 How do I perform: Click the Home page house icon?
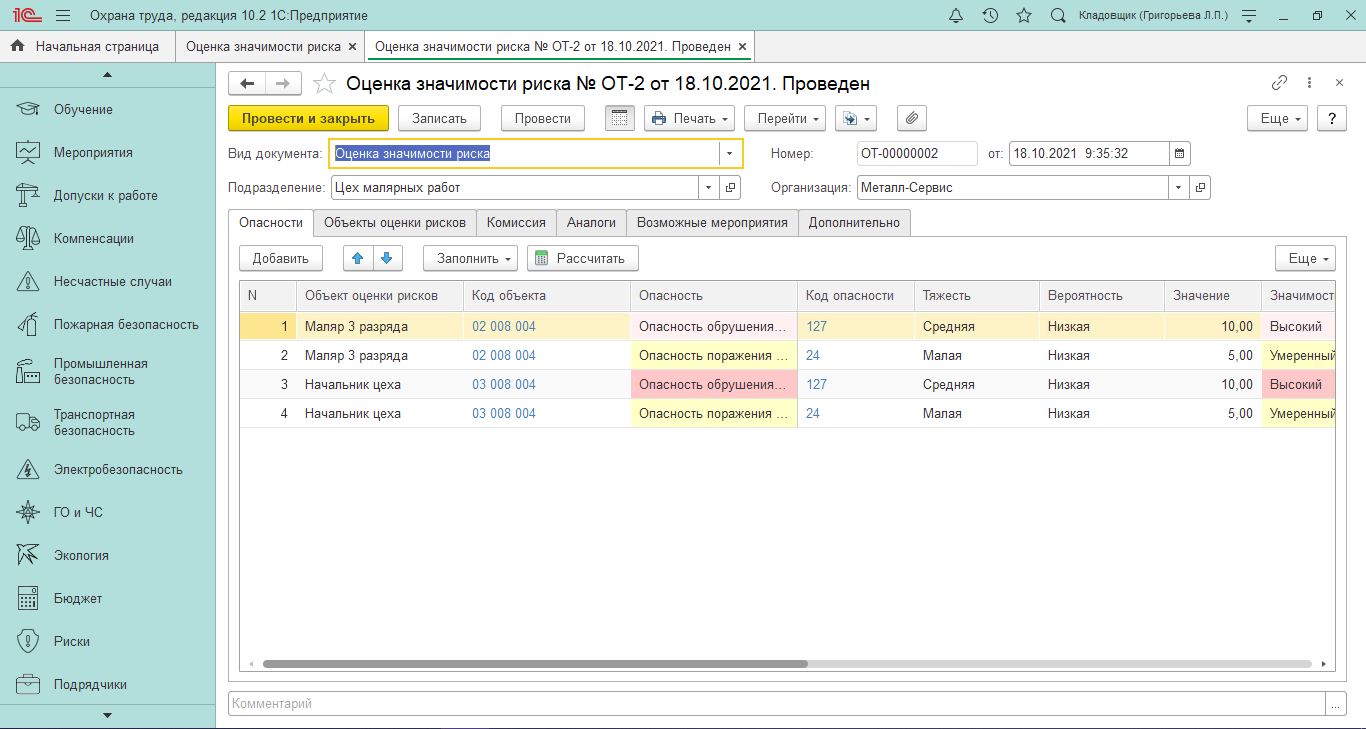click(x=17, y=46)
